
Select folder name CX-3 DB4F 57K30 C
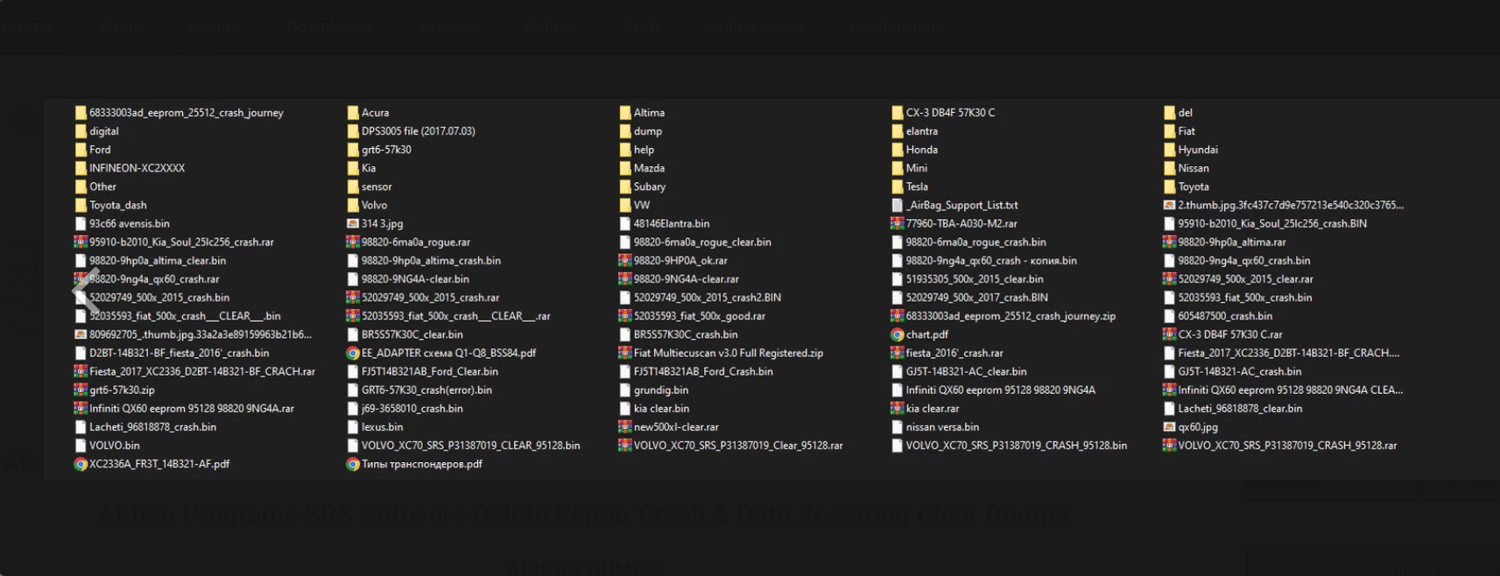tap(950, 113)
